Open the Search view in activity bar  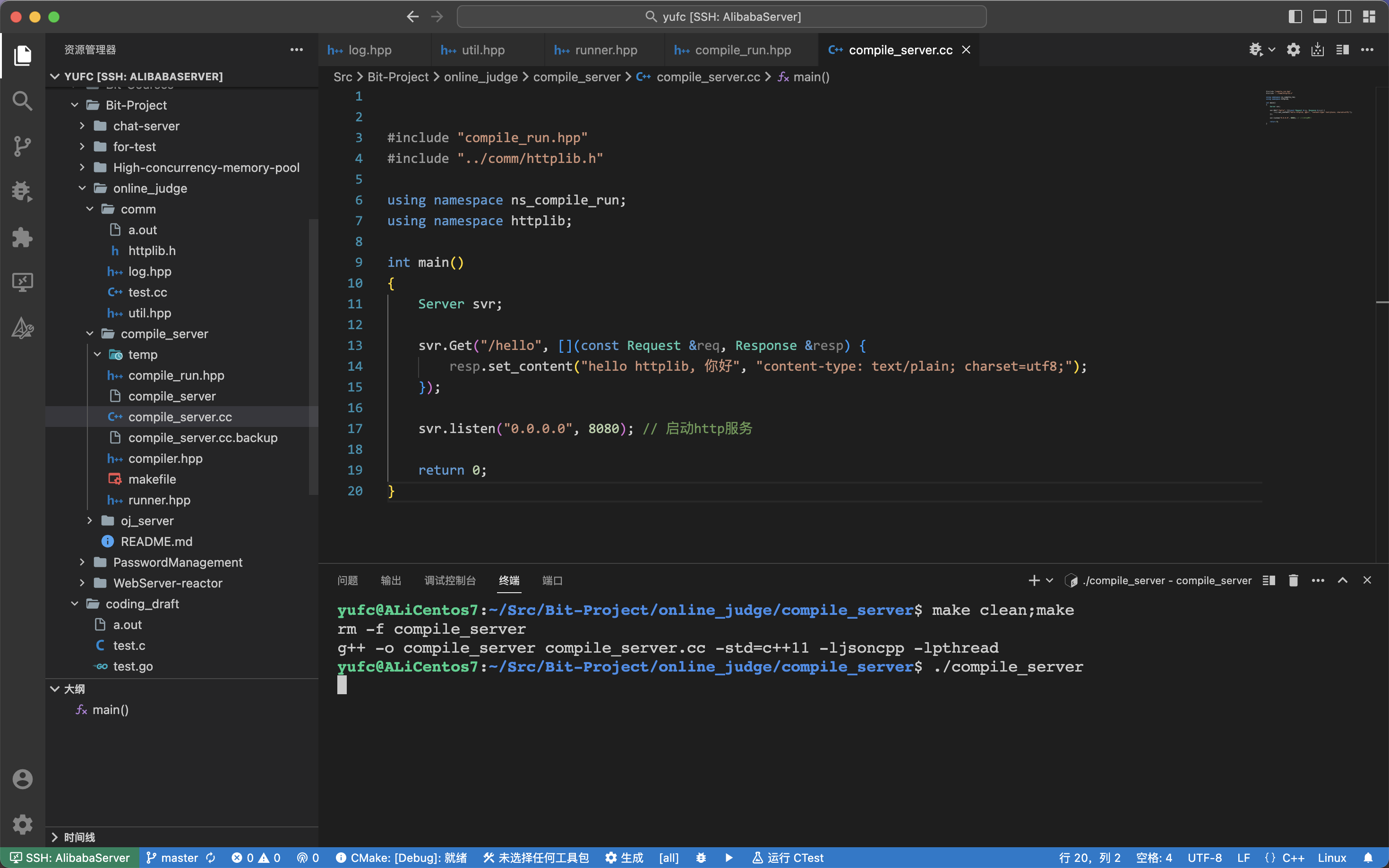[x=22, y=101]
